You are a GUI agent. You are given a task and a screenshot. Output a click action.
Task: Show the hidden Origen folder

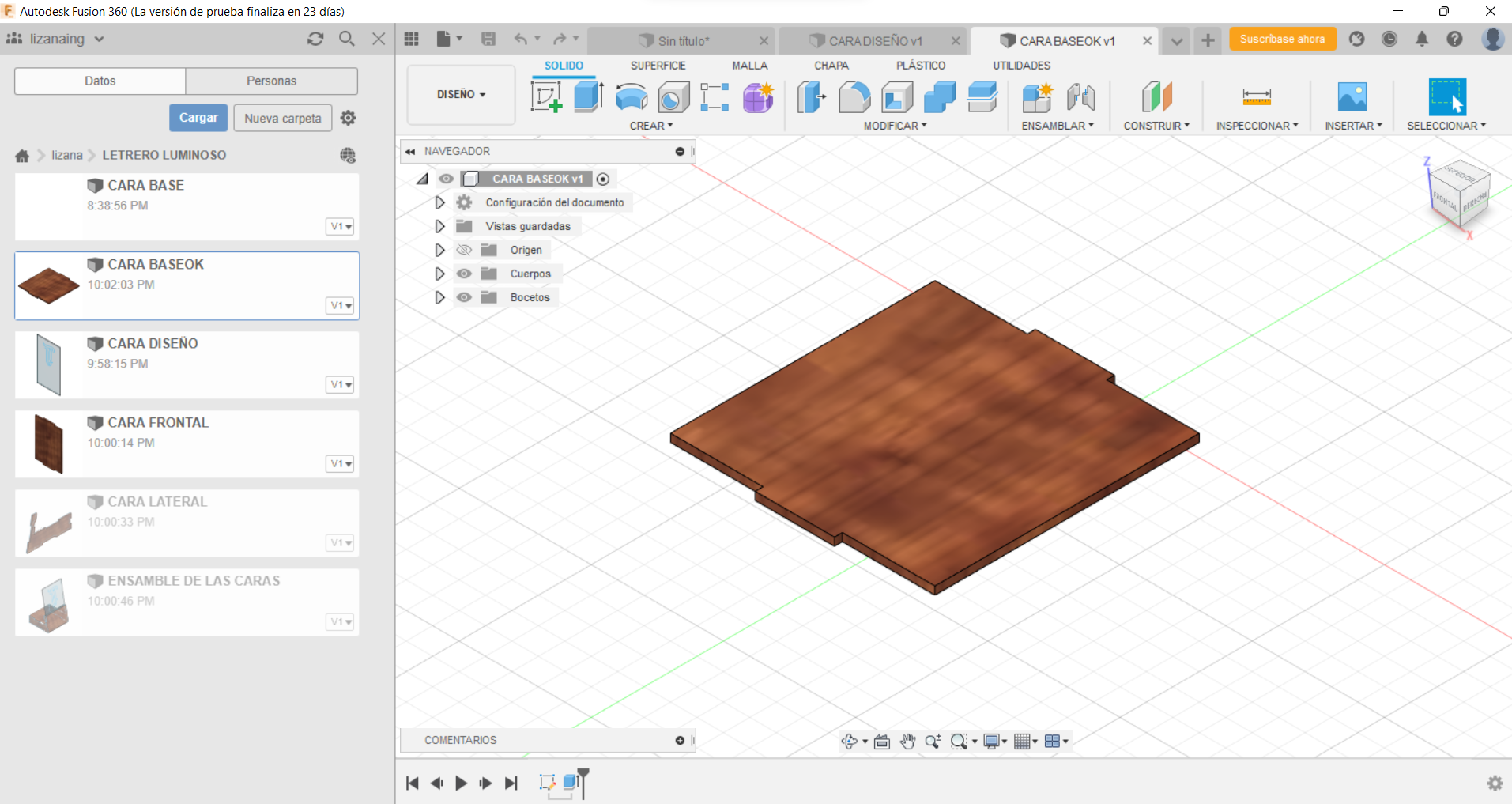coord(464,250)
